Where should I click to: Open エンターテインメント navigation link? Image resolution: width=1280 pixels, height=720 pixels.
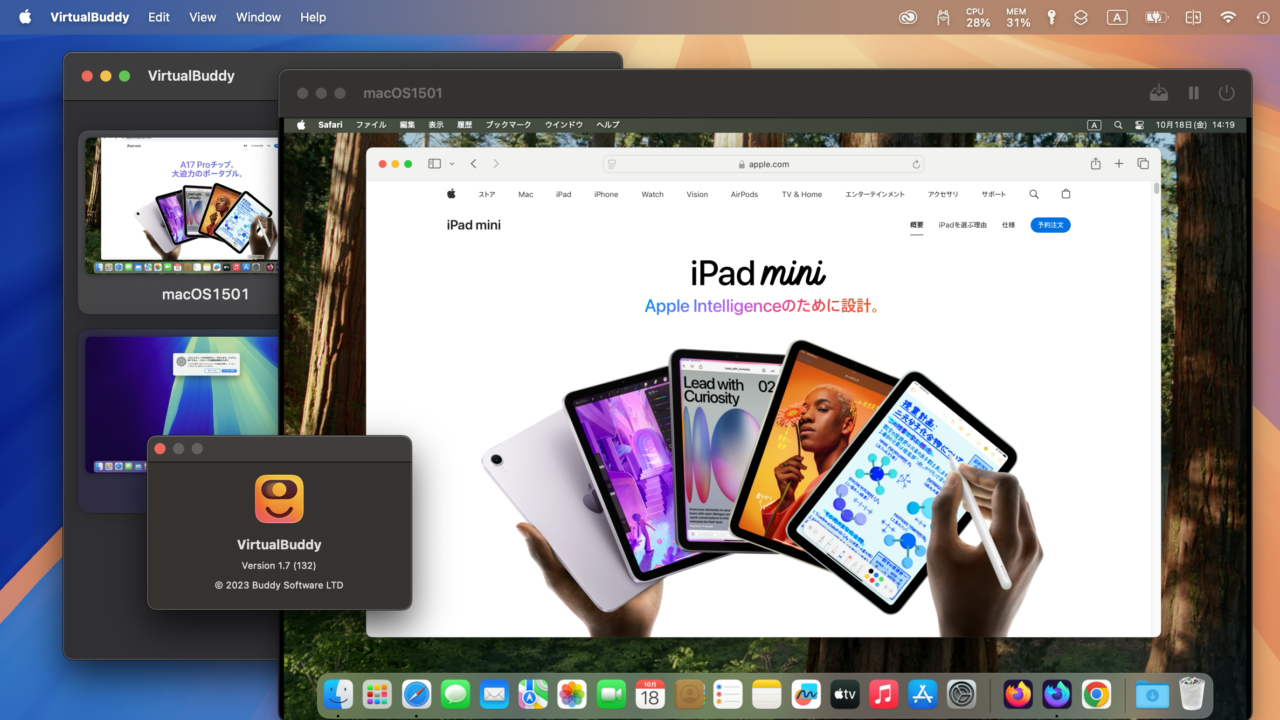875,195
